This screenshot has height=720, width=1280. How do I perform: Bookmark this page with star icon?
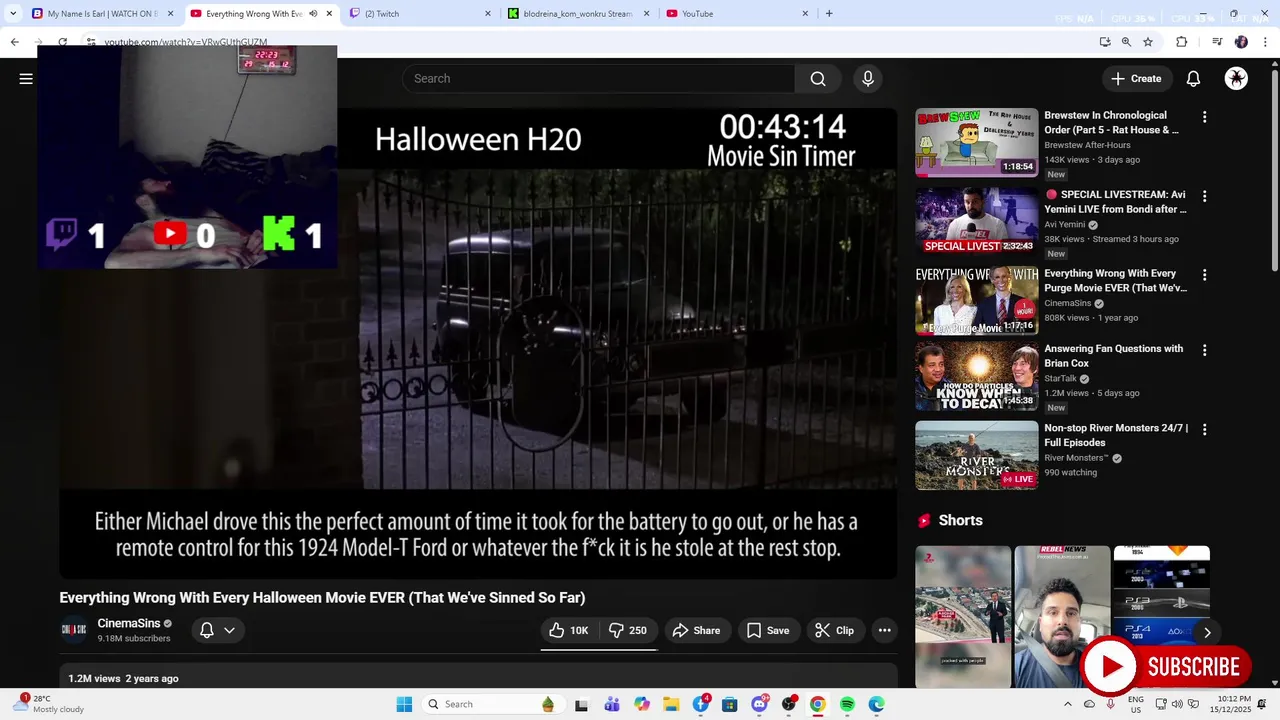(x=1148, y=42)
